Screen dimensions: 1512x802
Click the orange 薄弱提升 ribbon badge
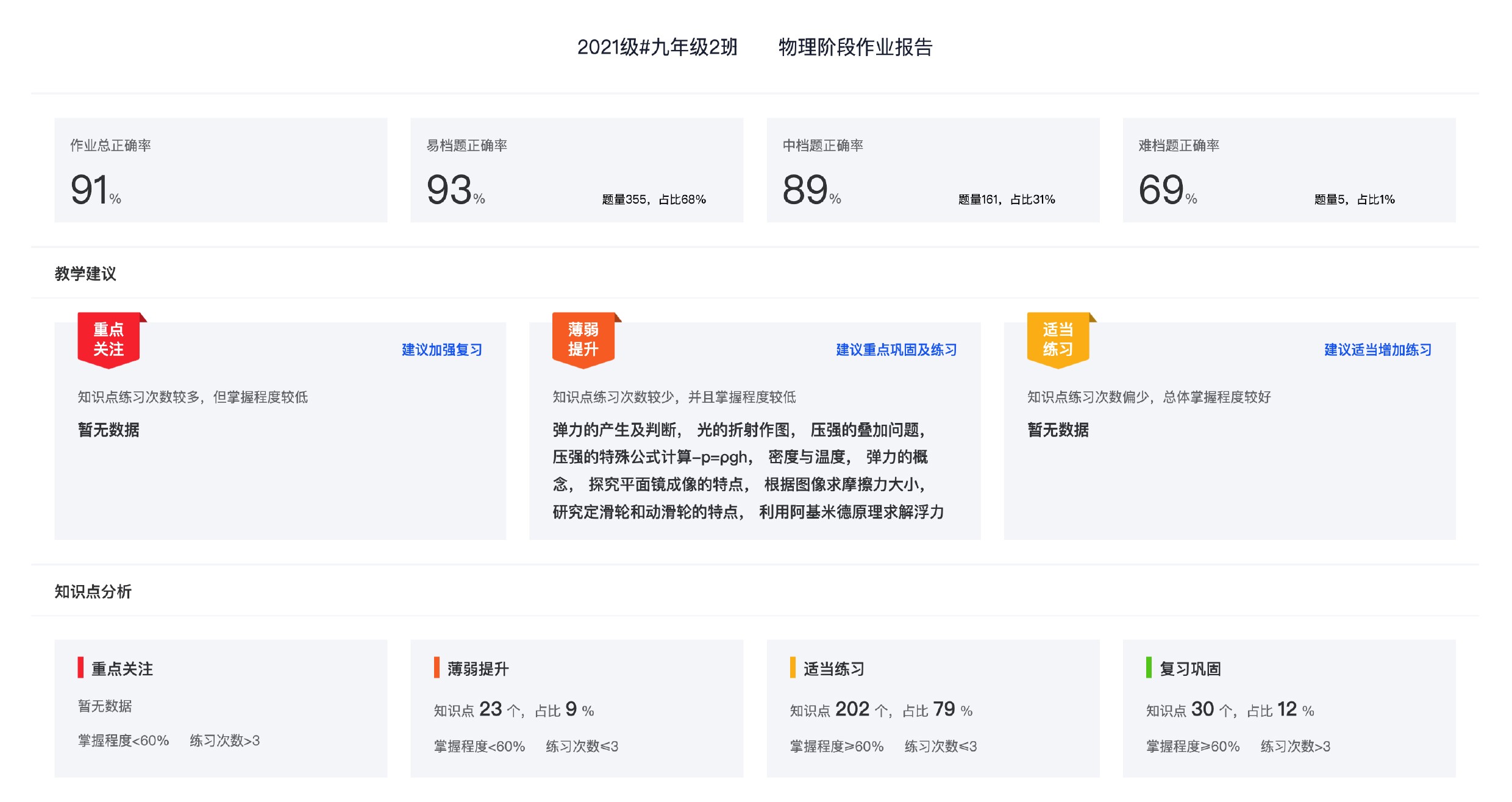point(583,339)
